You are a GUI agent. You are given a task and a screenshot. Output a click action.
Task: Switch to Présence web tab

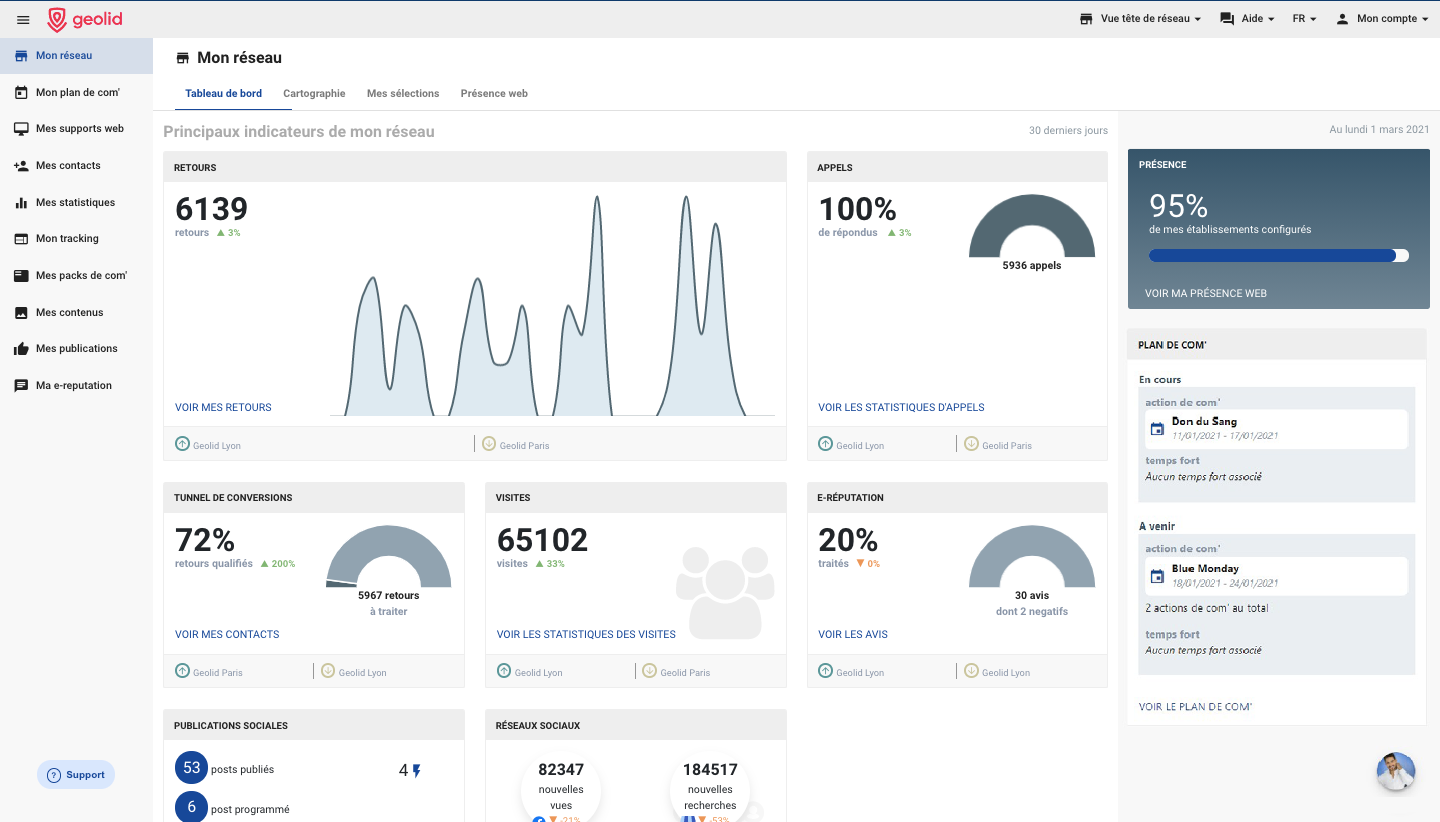coord(494,93)
